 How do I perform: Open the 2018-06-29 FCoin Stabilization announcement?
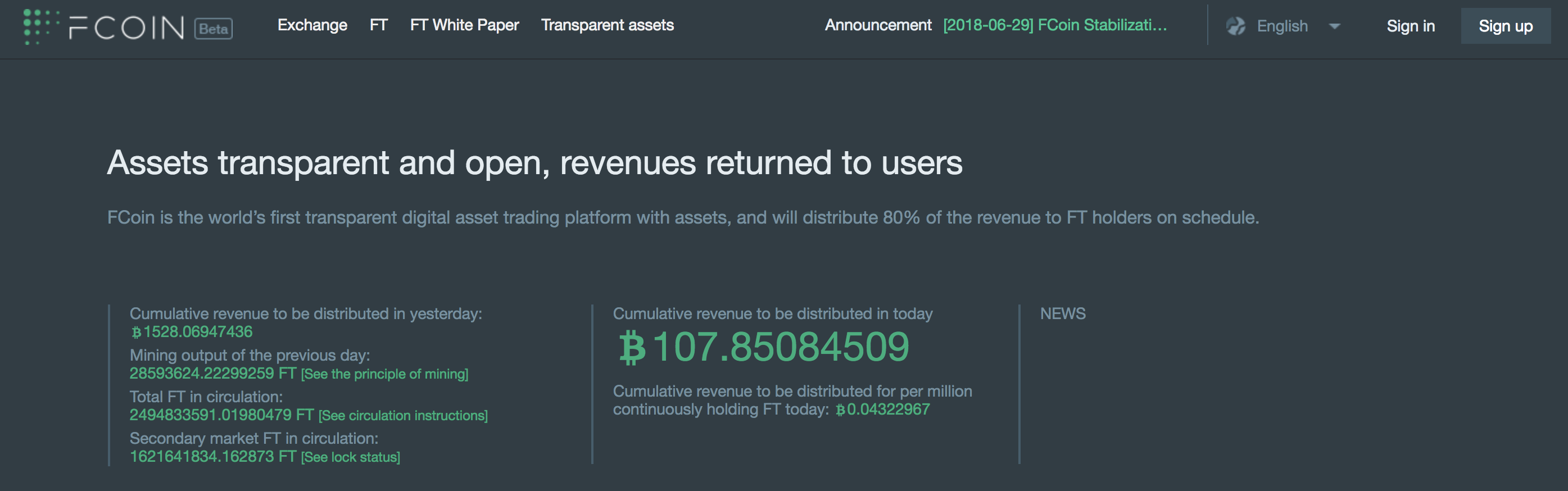coord(1055,25)
